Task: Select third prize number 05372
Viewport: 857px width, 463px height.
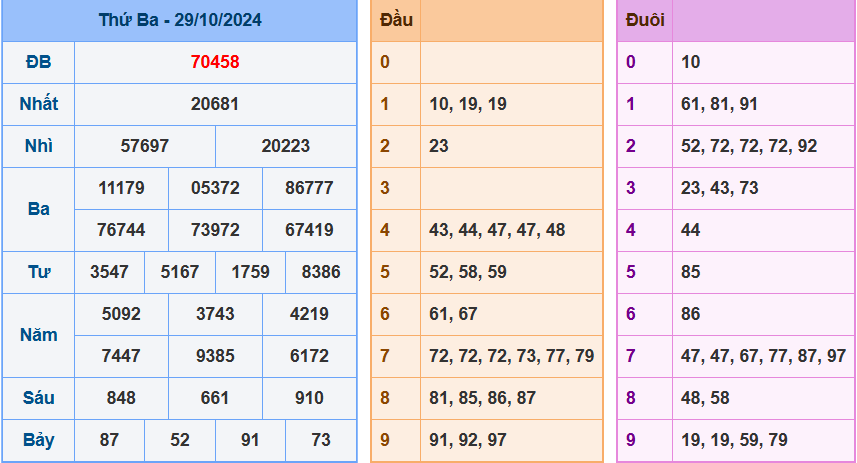Action: click(x=215, y=188)
